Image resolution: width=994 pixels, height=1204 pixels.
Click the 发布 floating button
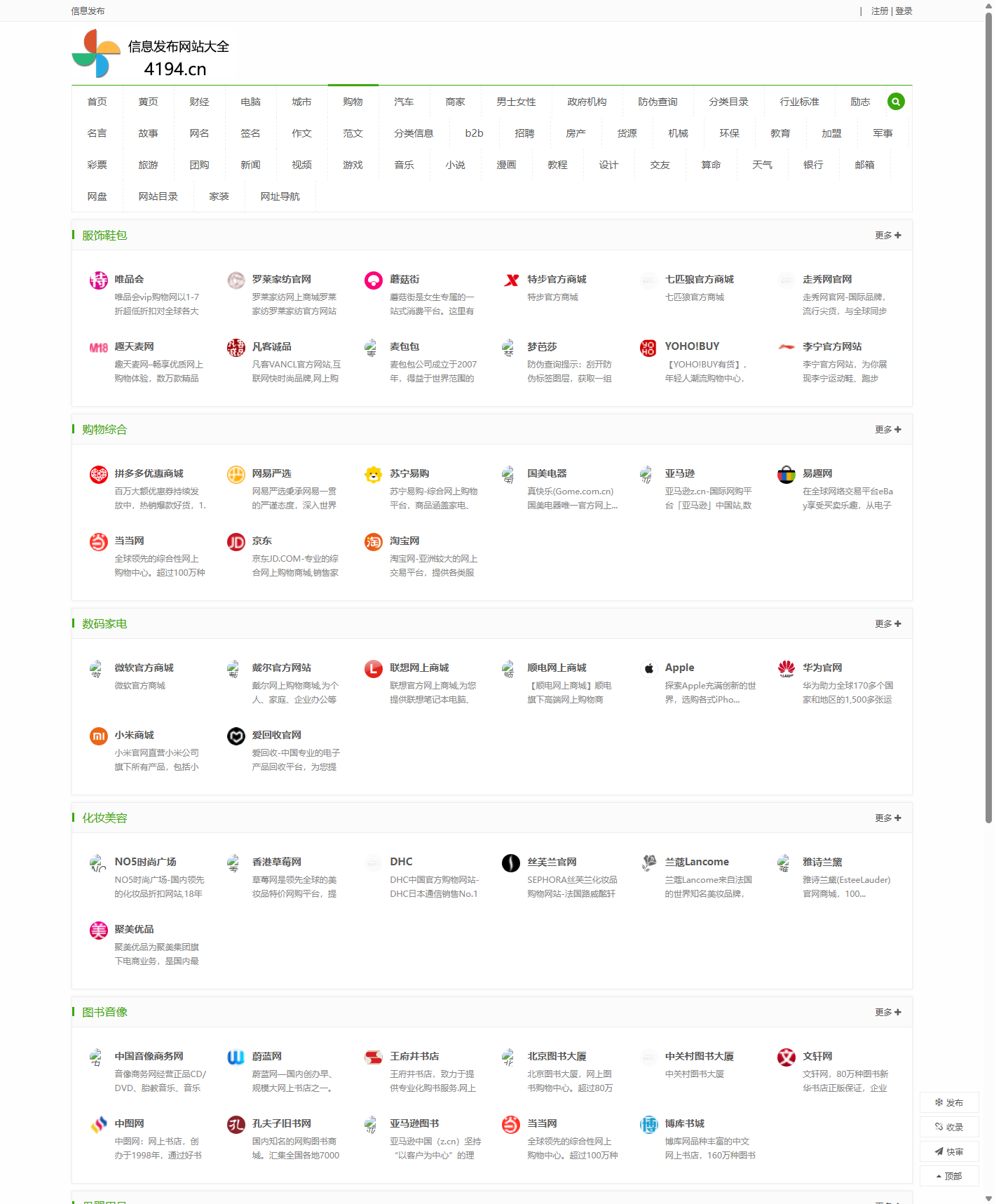[x=949, y=1103]
